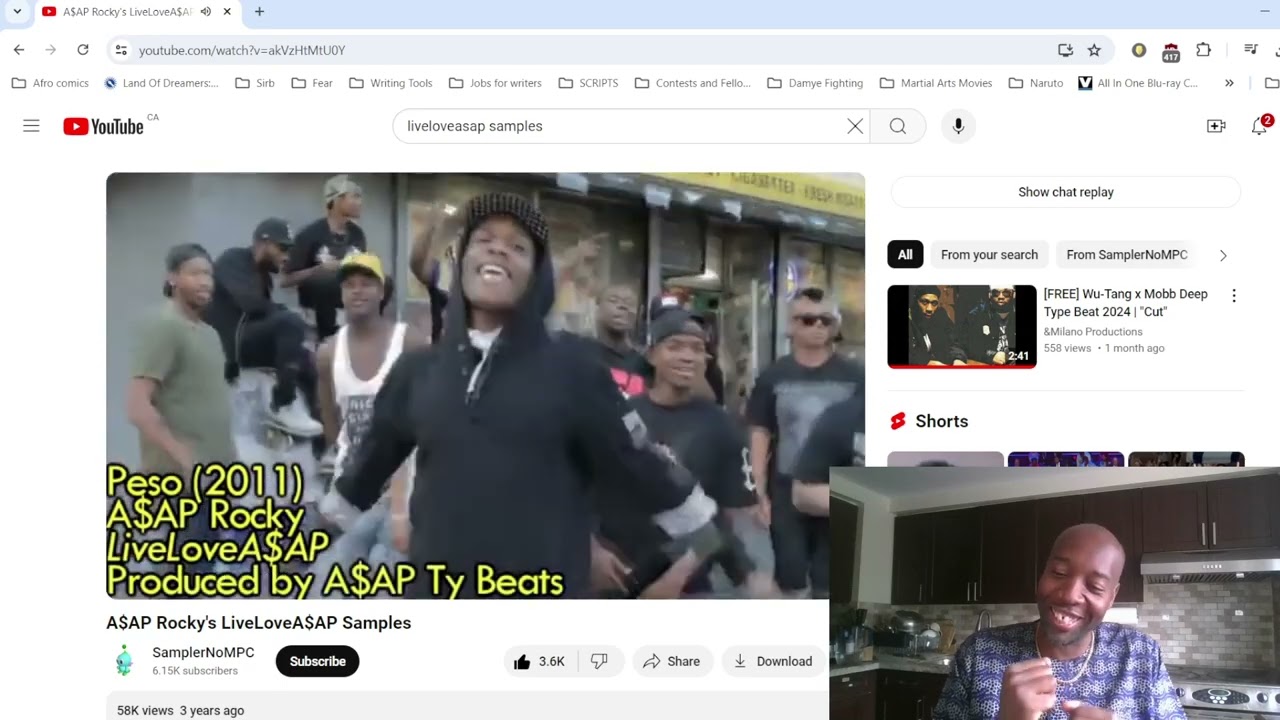Open a new browser tab
Screen dimensions: 1280x720
click(259, 12)
